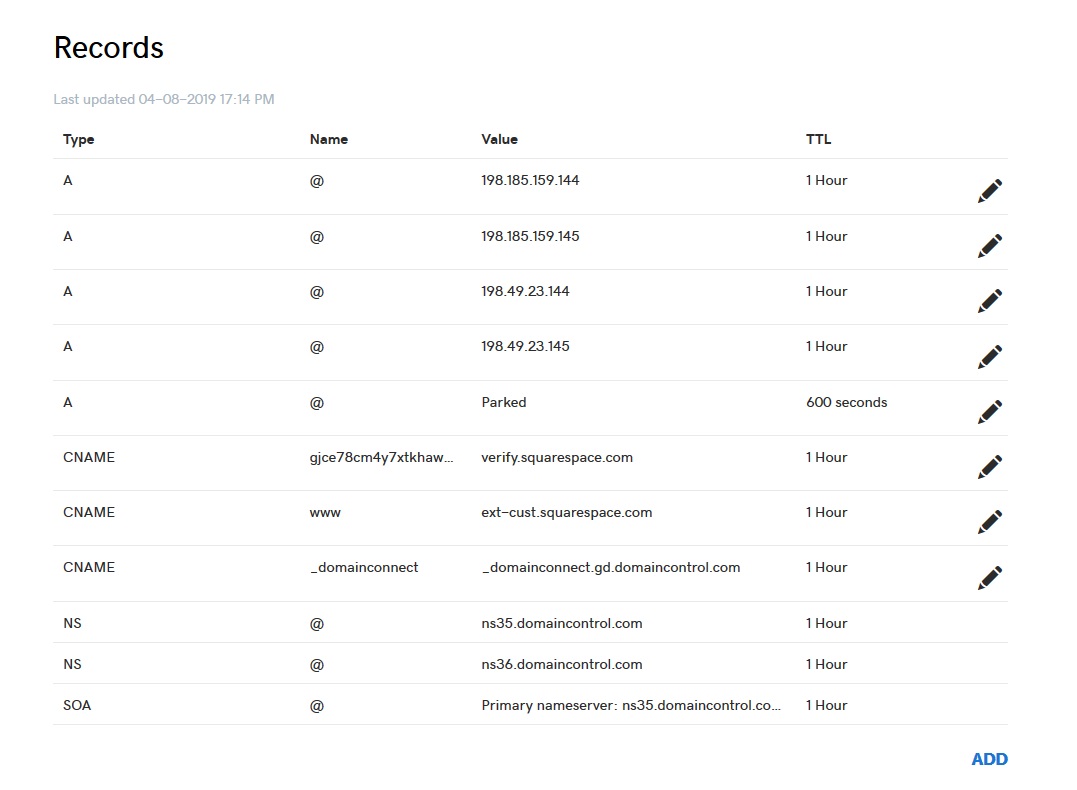Click the www name cell
This screenshot has height=790, width=1077.
325,513
